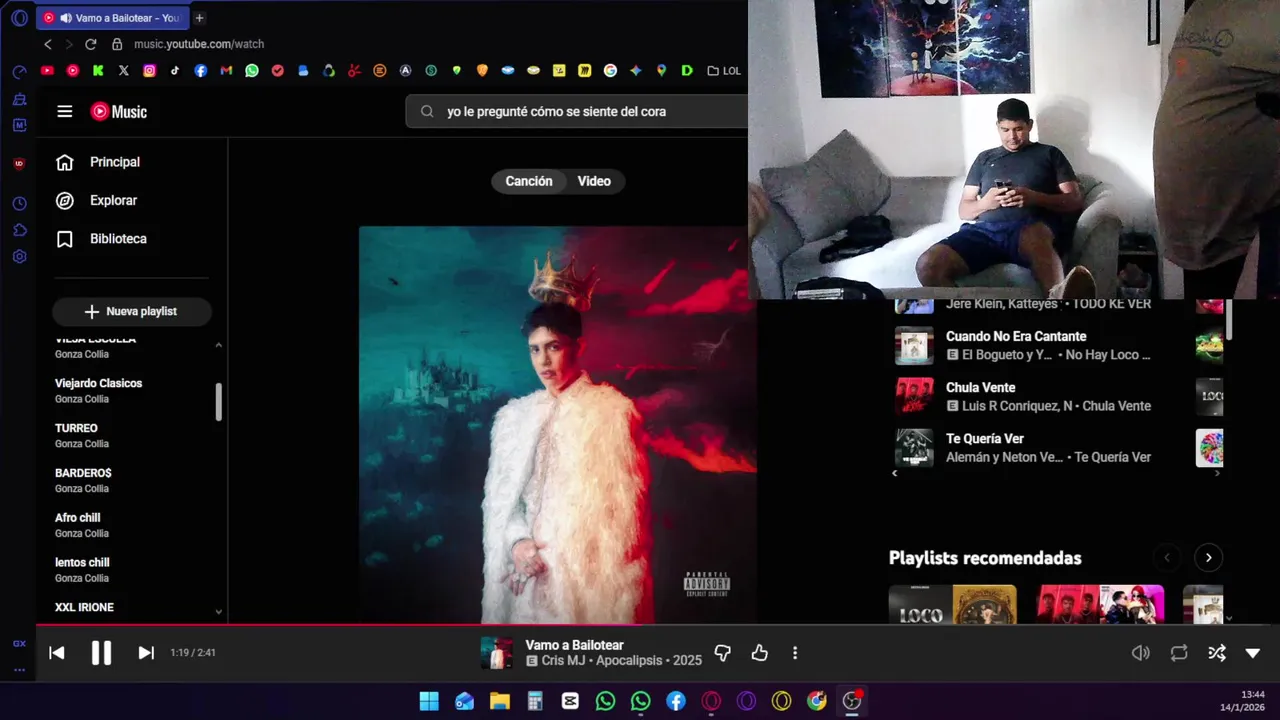Open OBS Studio from the taskbar
This screenshot has height=720, width=1280.
852,701
